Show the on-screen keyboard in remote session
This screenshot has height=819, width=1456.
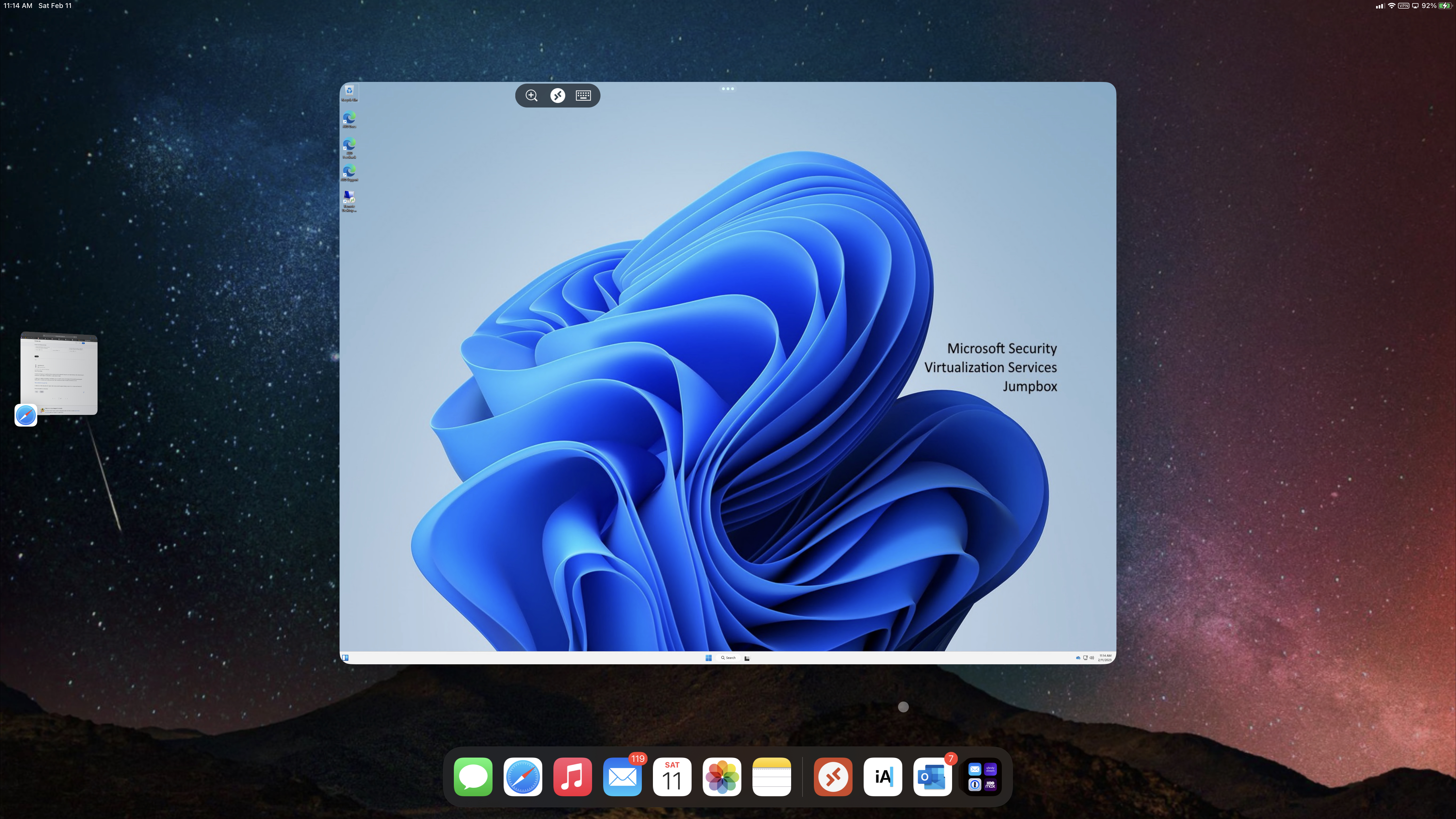(583, 96)
